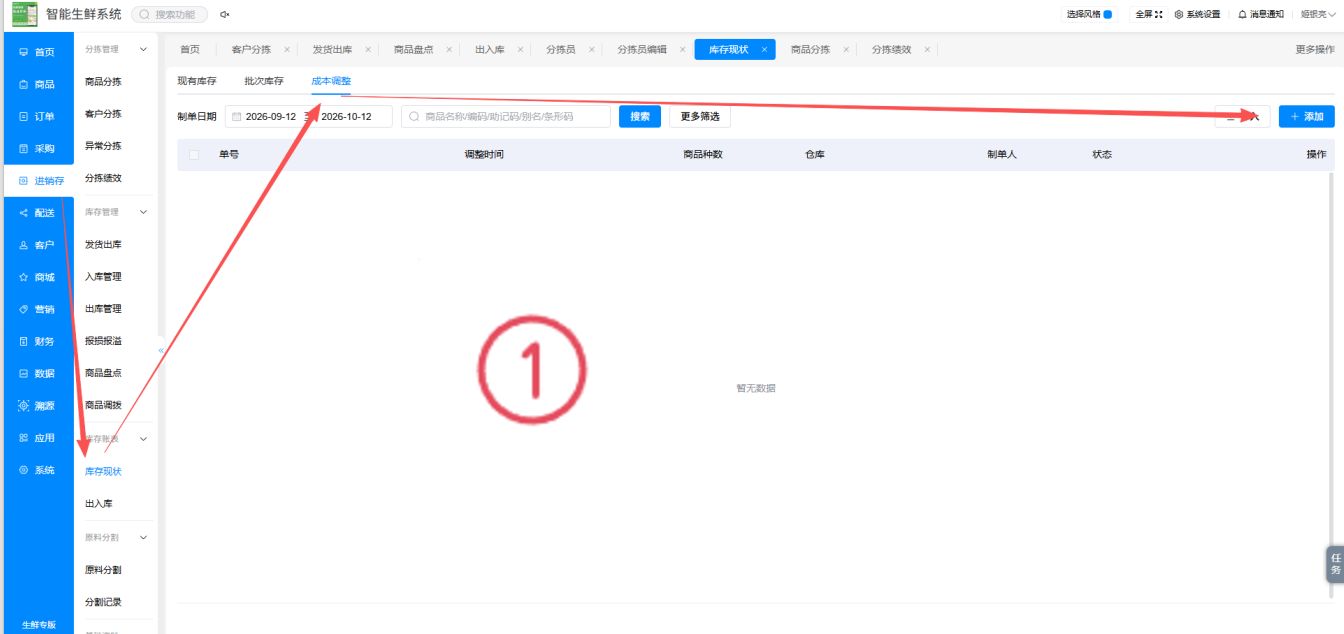The image size is (1344, 634).
Task: Toggle 全屏 fullscreen mode
Action: coord(1148,15)
